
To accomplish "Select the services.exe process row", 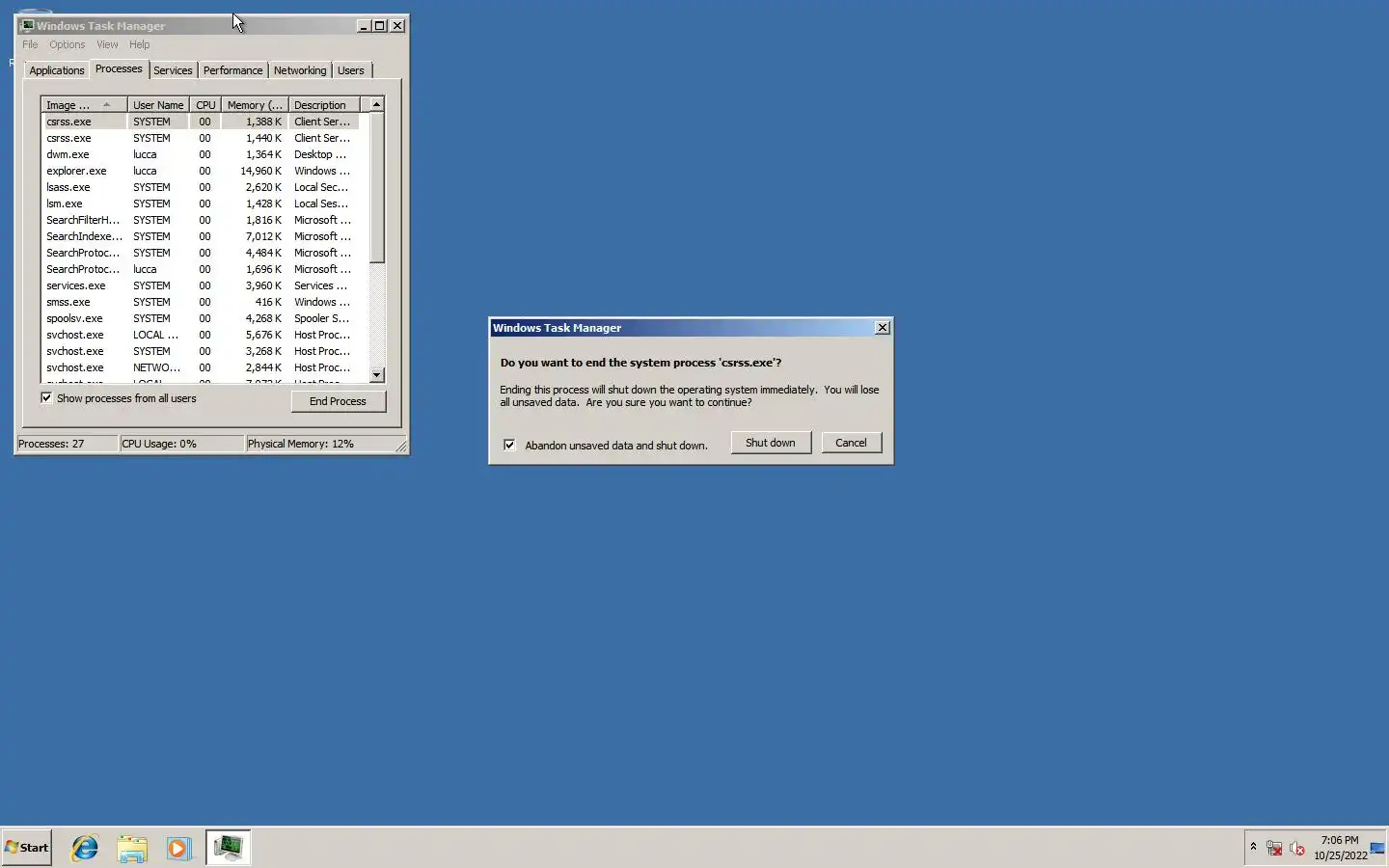I will point(201,285).
